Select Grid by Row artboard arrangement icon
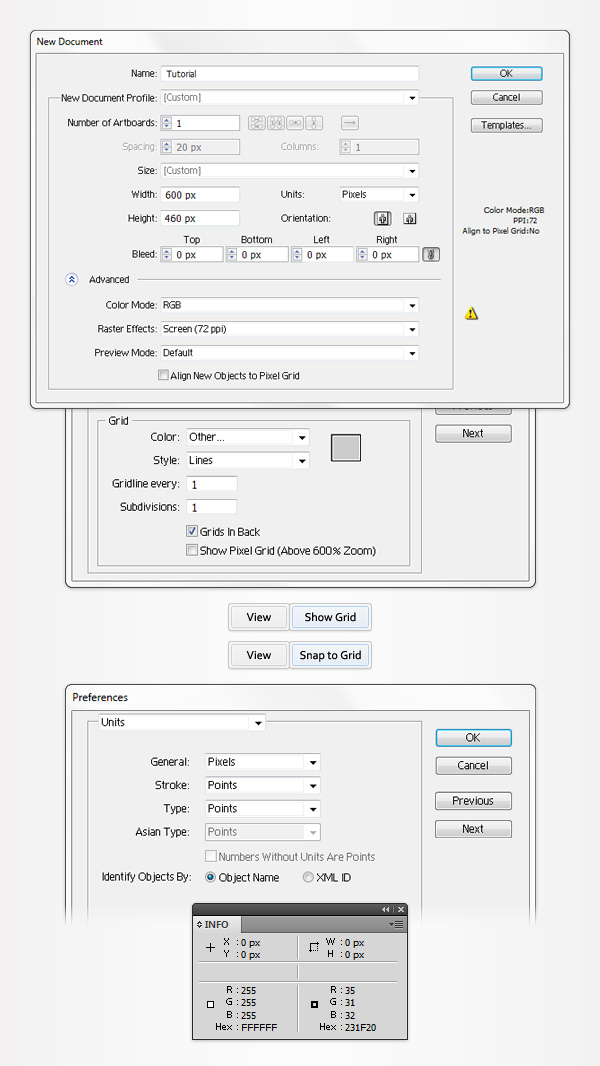Screen dimensions: 600x1066 pyautogui.click(x=257, y=123)
